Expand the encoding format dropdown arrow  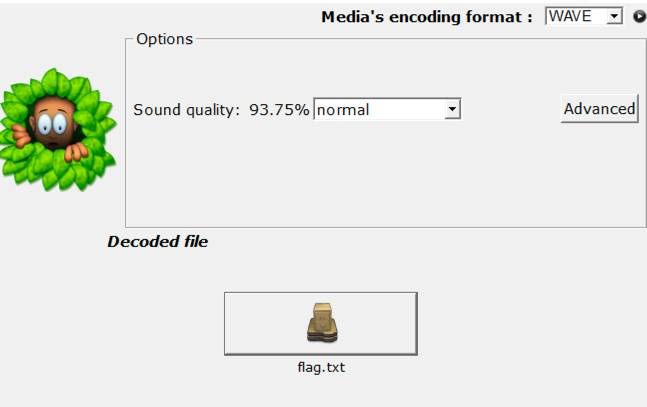point(614,17)
